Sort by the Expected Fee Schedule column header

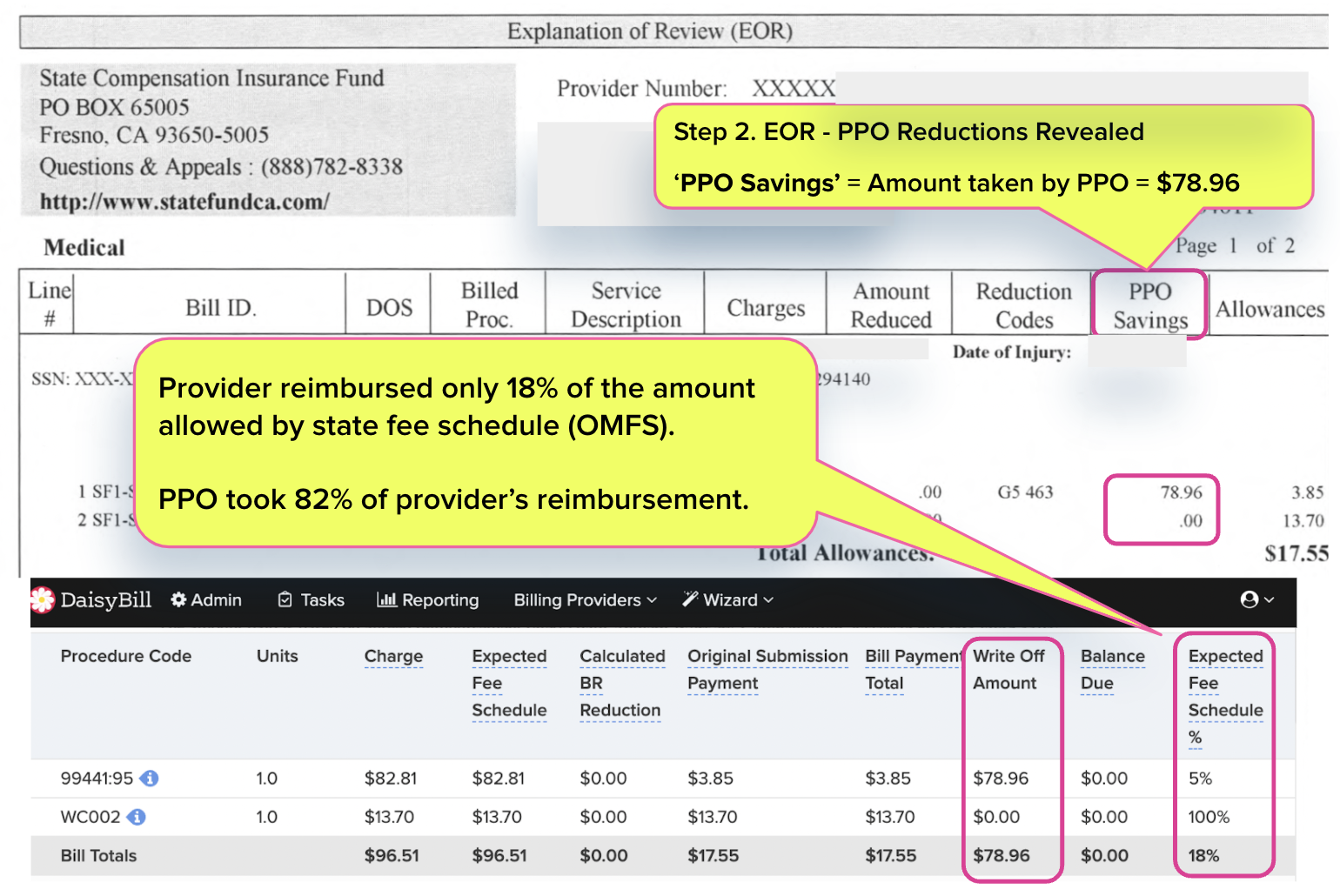[x=509, y=684]
